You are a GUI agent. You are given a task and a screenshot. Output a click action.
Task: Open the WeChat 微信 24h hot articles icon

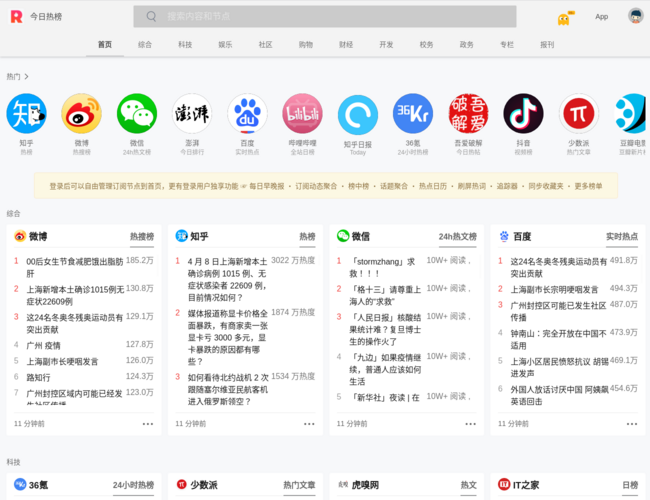[137, 114]
